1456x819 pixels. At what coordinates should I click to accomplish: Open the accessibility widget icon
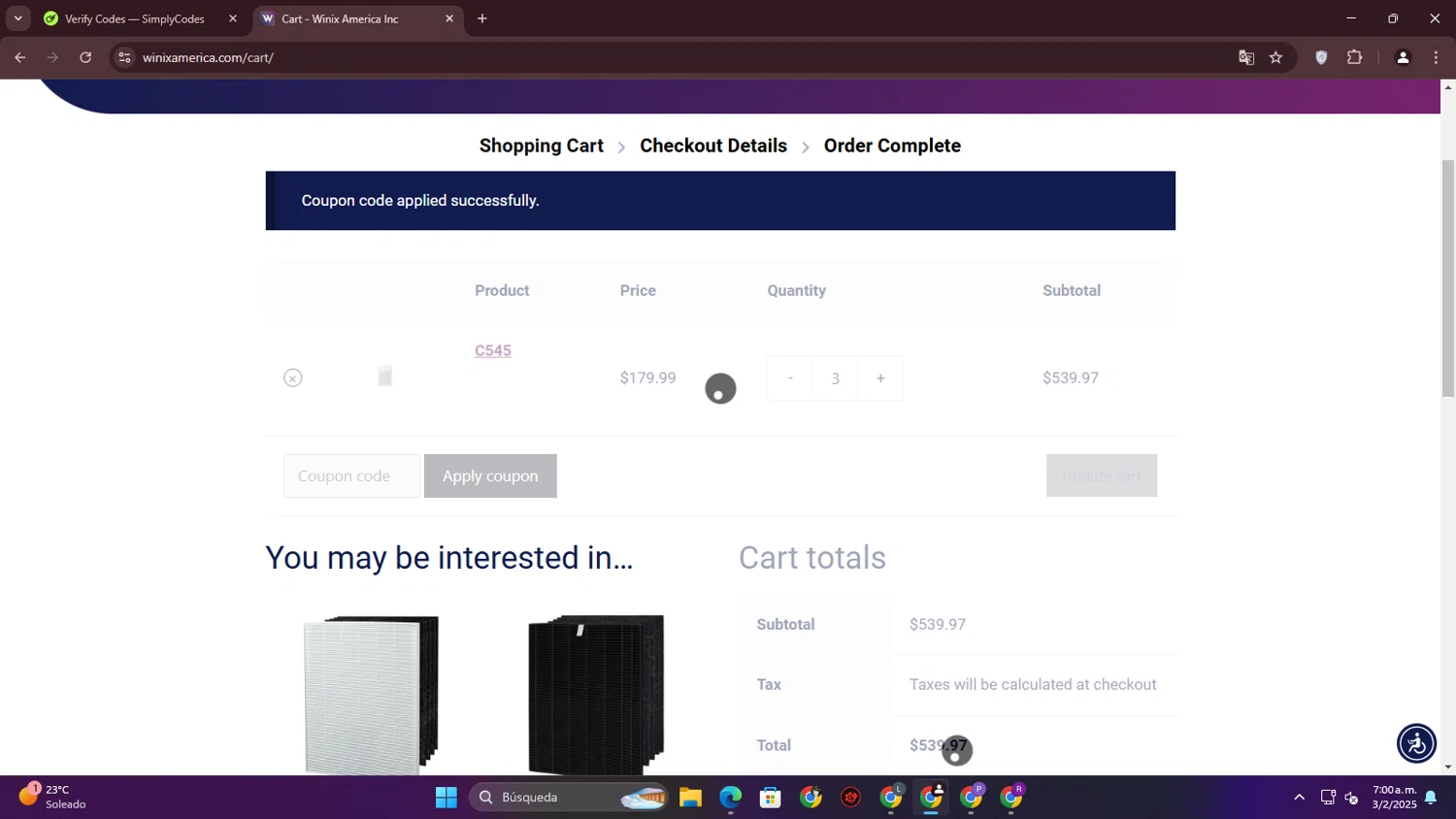pos(1416,743)
